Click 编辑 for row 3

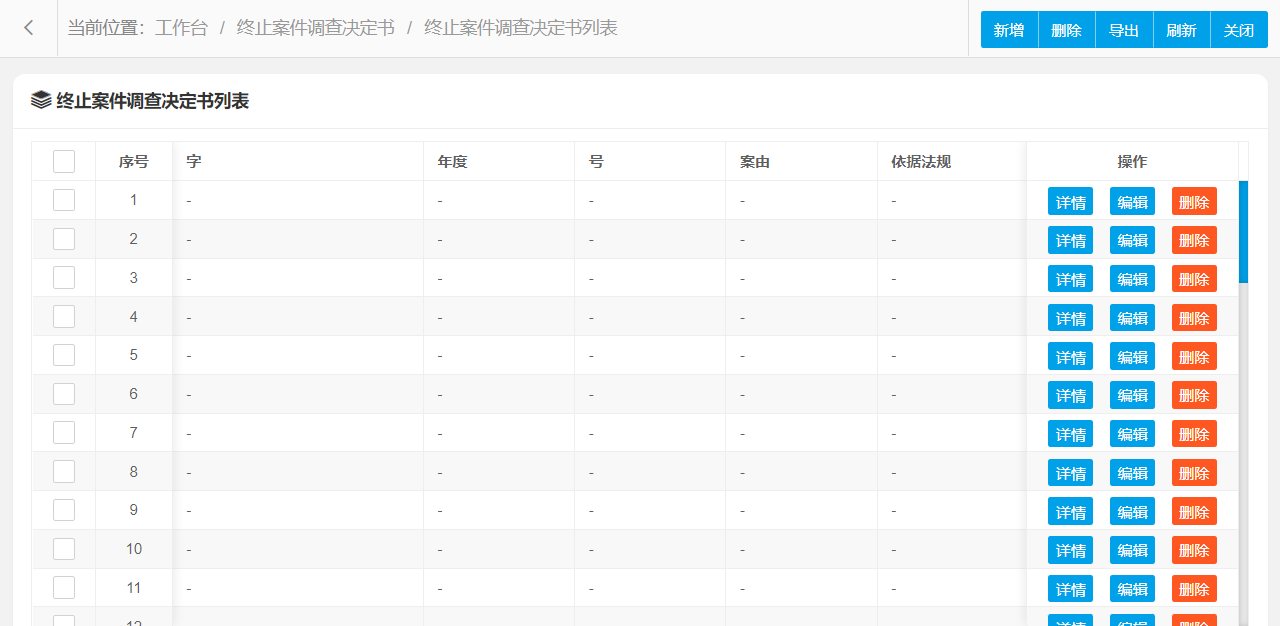(1132, 279)
